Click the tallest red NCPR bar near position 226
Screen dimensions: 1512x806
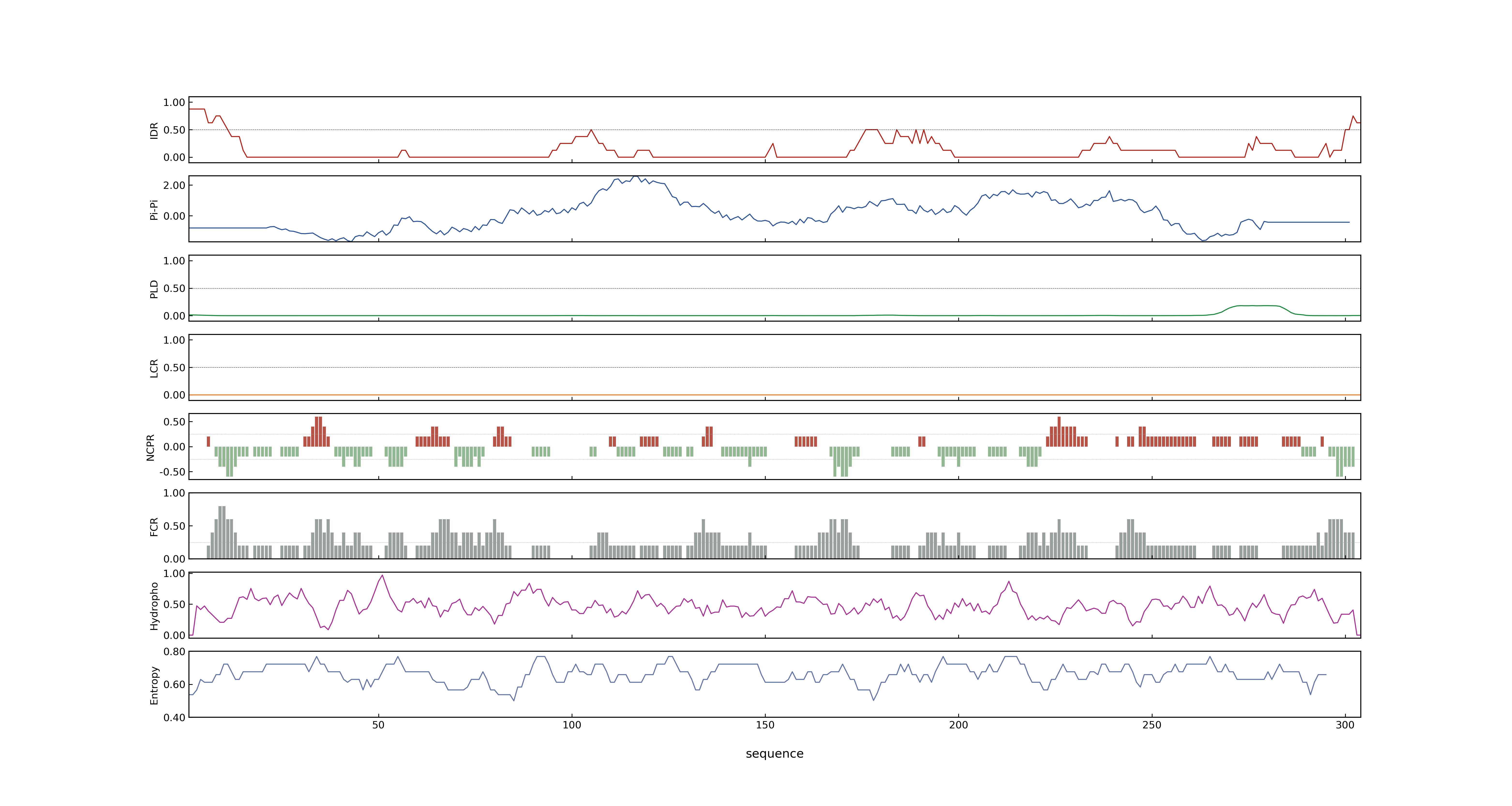[x=1059, y=432]
